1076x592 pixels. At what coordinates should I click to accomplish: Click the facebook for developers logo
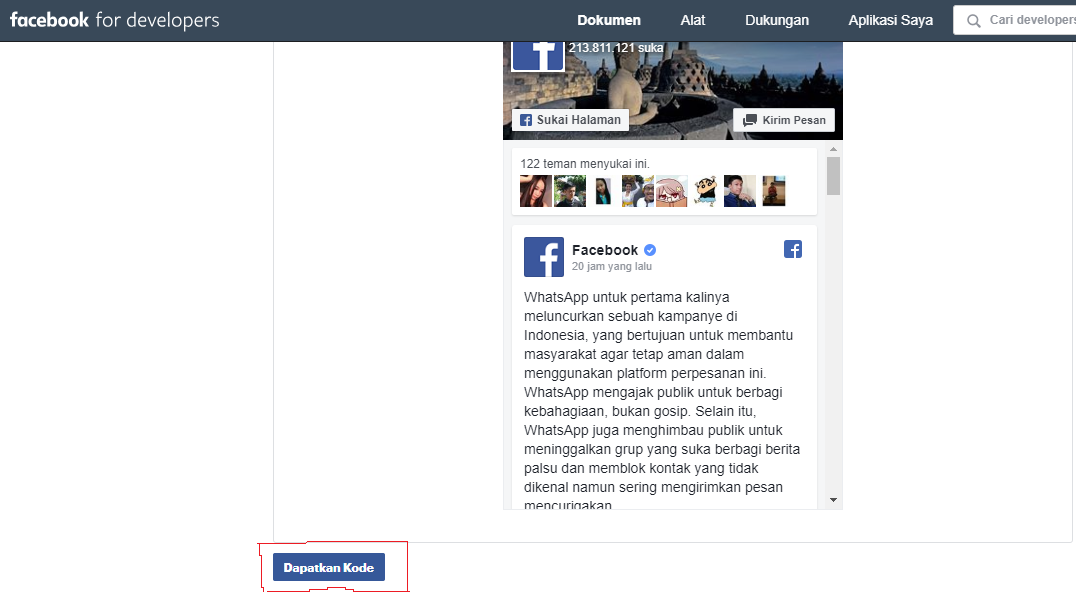click(x=115, y=21)
